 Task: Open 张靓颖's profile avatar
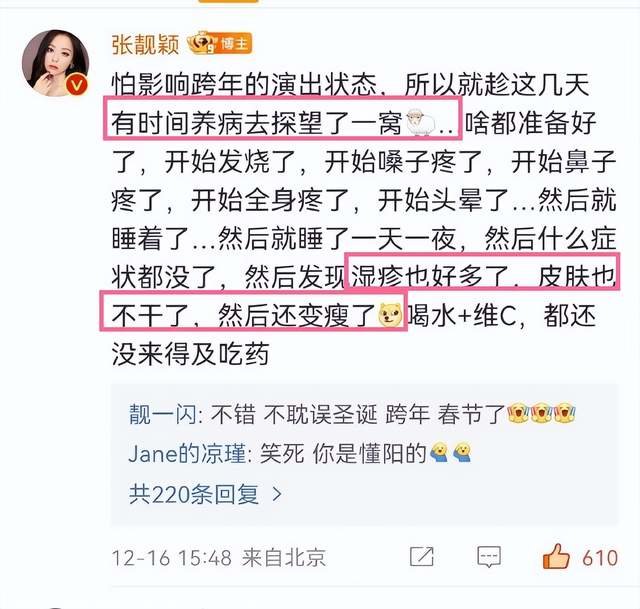point(56,63)
